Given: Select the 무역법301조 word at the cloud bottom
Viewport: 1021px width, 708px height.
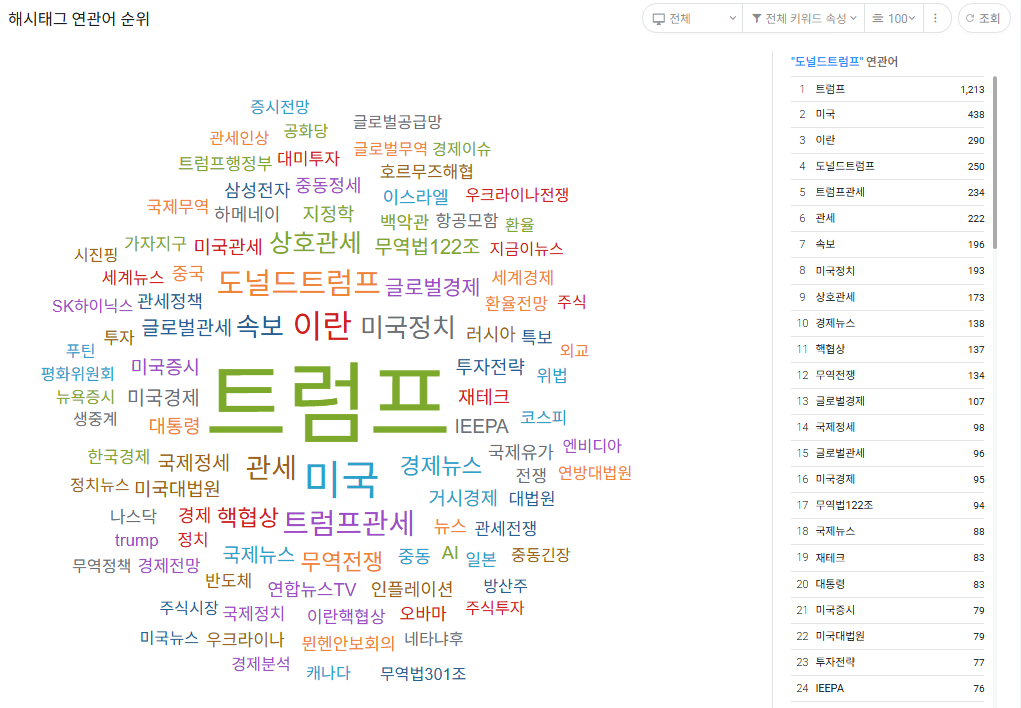Looking at the screenshot, I should 423,673.
